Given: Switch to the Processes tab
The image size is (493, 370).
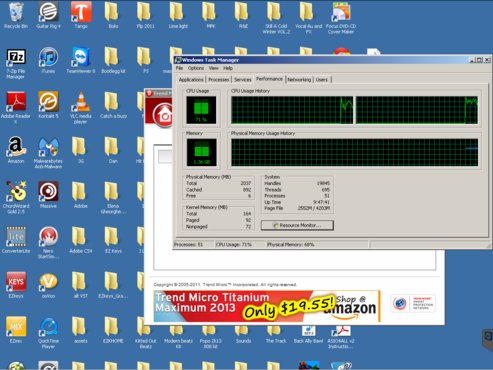Looking at the screenshot, I should tap(219, 80).
